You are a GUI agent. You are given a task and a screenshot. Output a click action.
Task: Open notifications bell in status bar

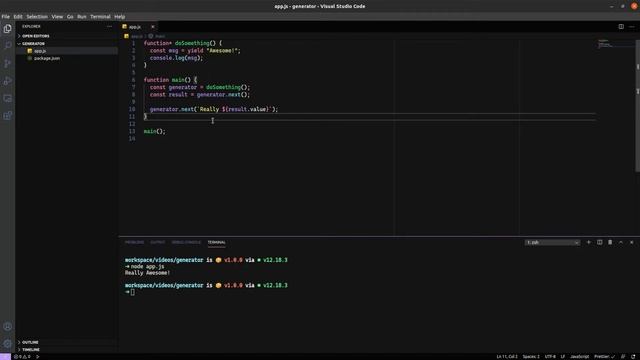[633, 357]
